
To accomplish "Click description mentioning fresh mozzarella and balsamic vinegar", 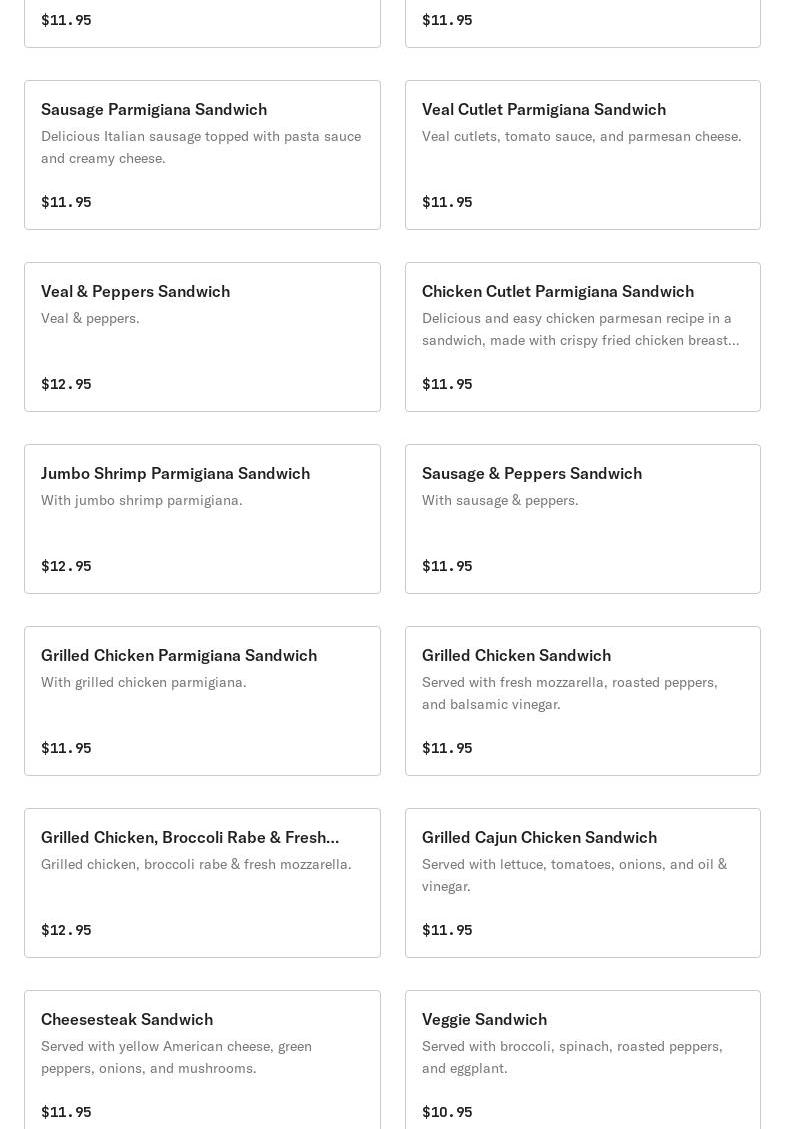I will click(x=570, y=693).
